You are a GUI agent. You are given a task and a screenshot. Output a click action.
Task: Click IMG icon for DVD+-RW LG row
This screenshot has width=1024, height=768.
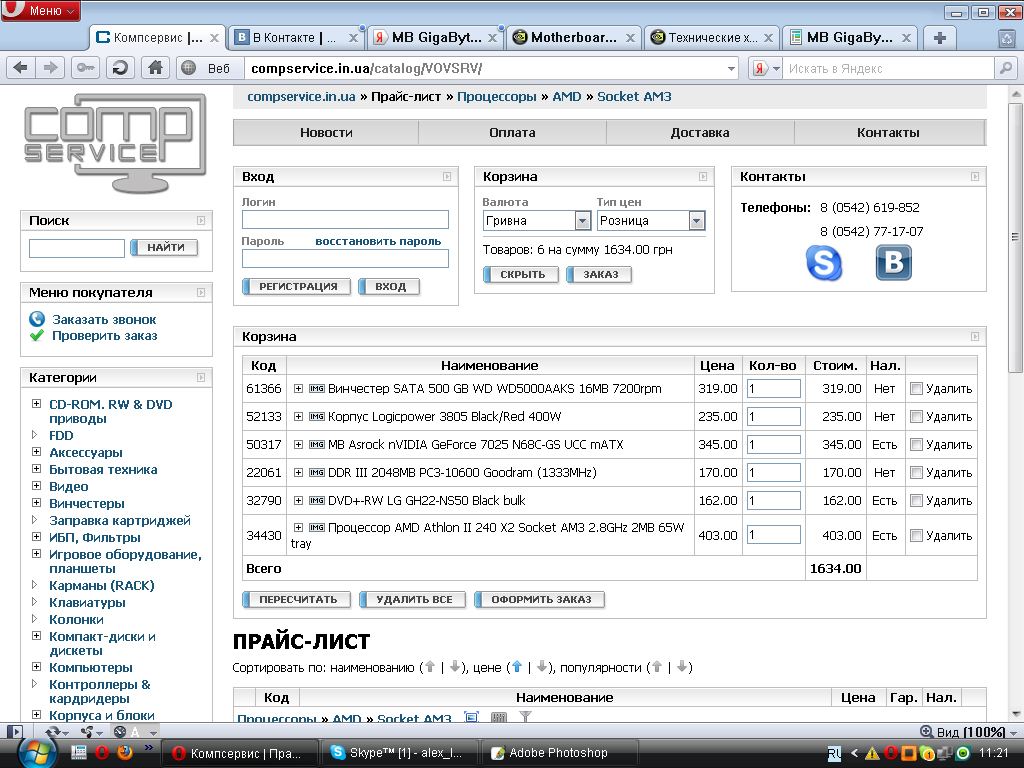[x=317, y=501]
